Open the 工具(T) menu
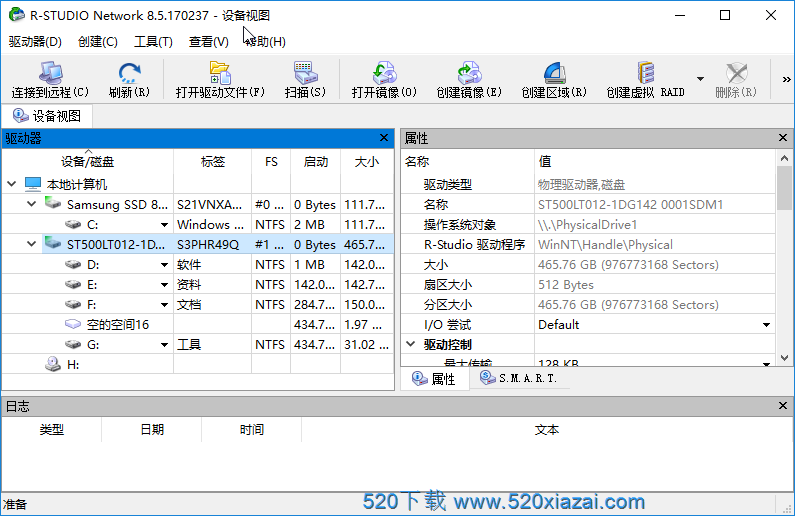This screenshot has width=795, height=516. pos(153,42)
